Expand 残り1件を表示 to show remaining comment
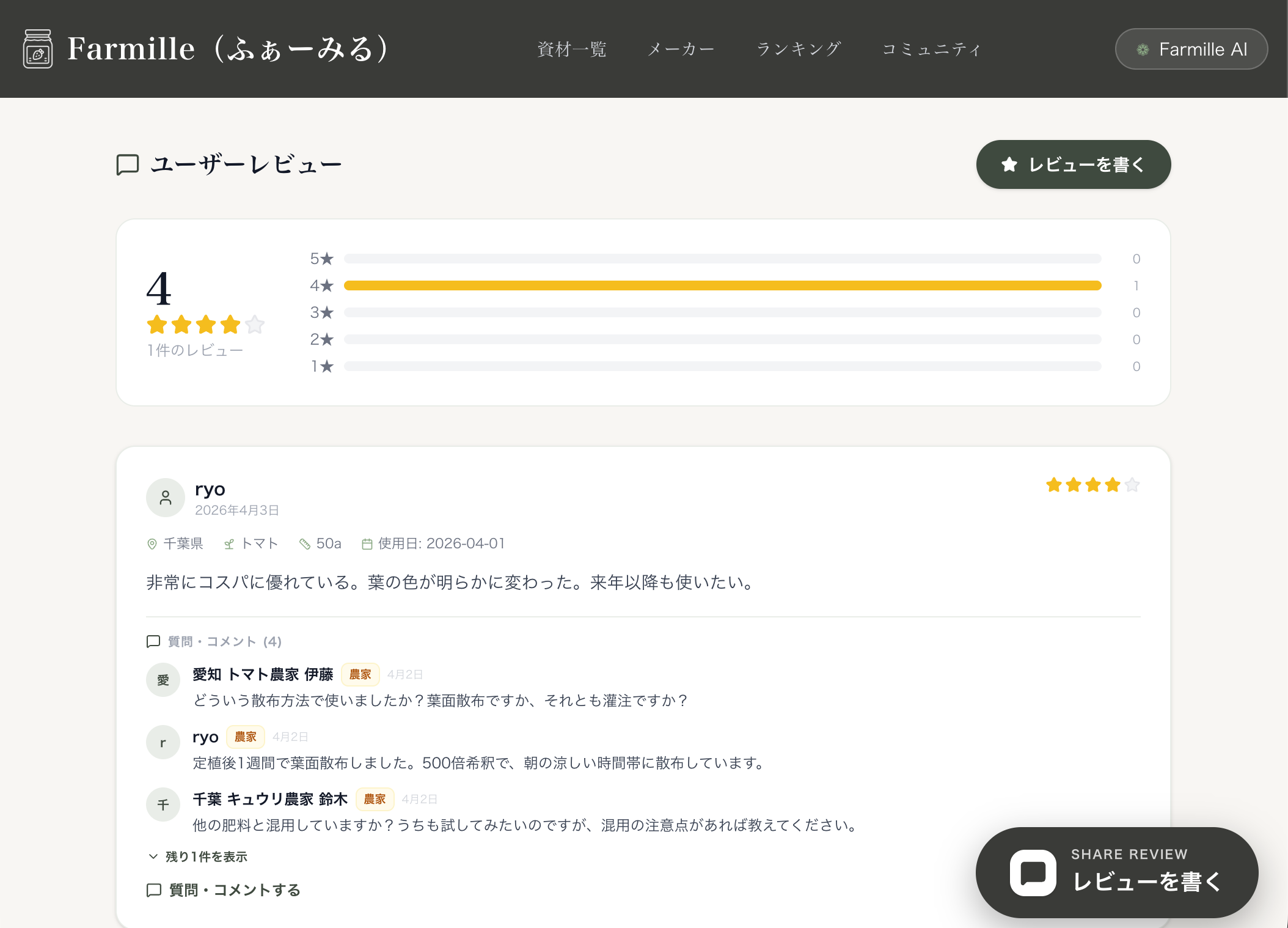1288x928 pixels. [x=199, y=856]
